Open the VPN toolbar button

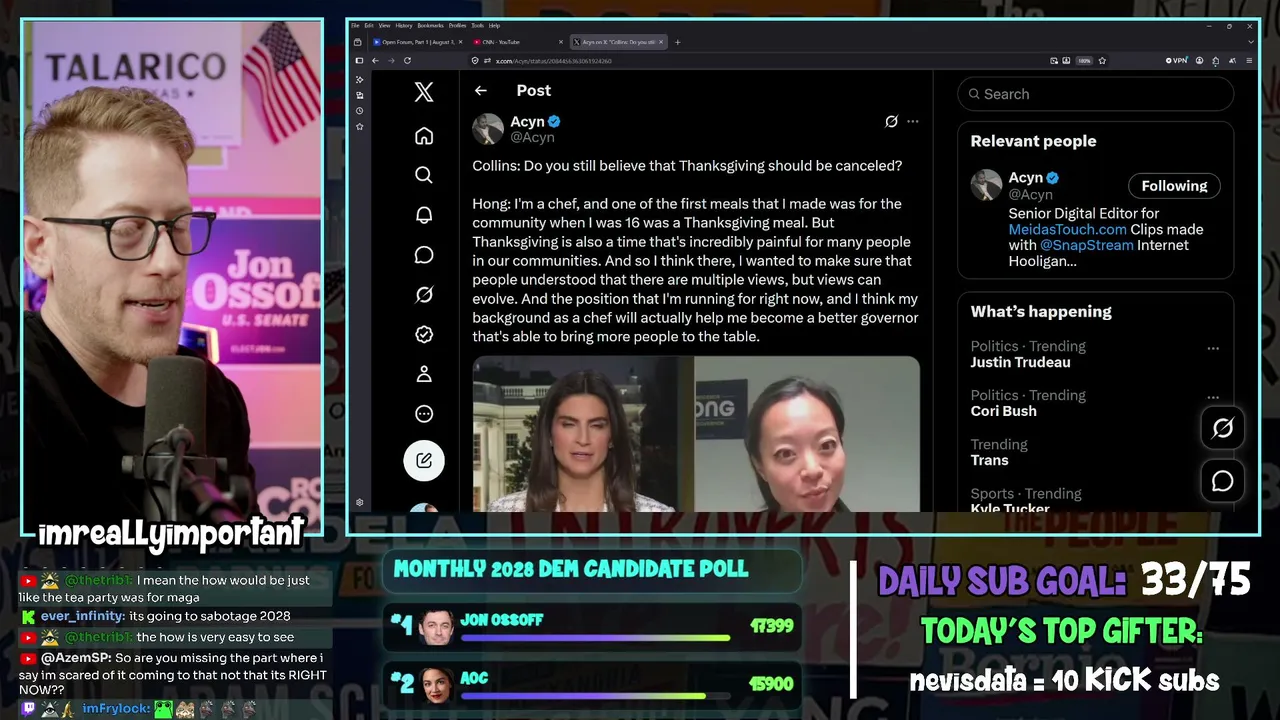(1177, 61)
